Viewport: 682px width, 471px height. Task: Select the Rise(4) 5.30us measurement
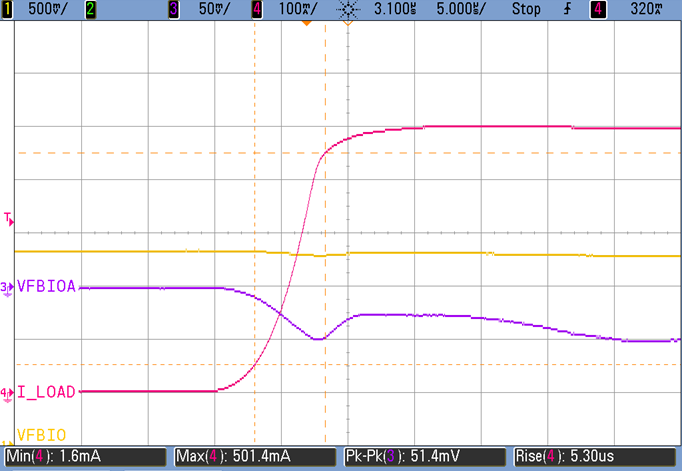(x=595, y=457)
